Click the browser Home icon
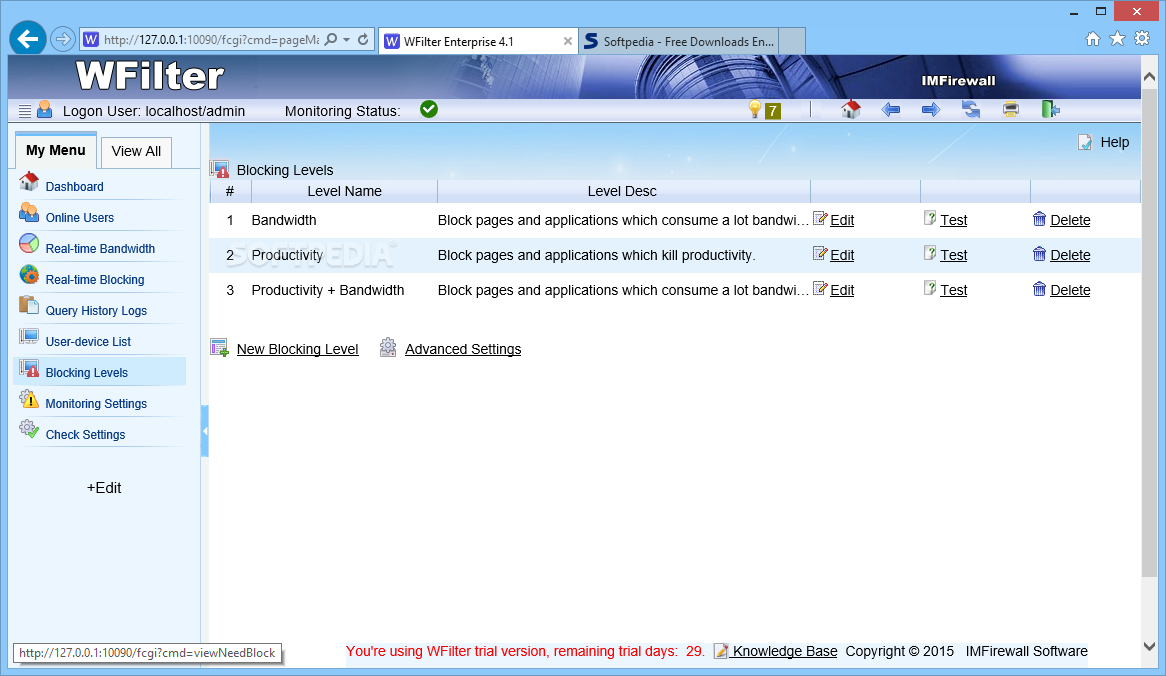This screenshot has height=676, width=1166. 1092,39
